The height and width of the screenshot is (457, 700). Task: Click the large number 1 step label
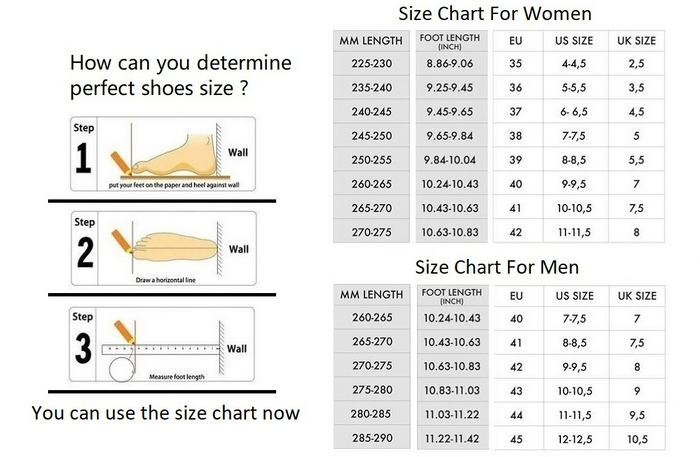click(x=83, y=159)
